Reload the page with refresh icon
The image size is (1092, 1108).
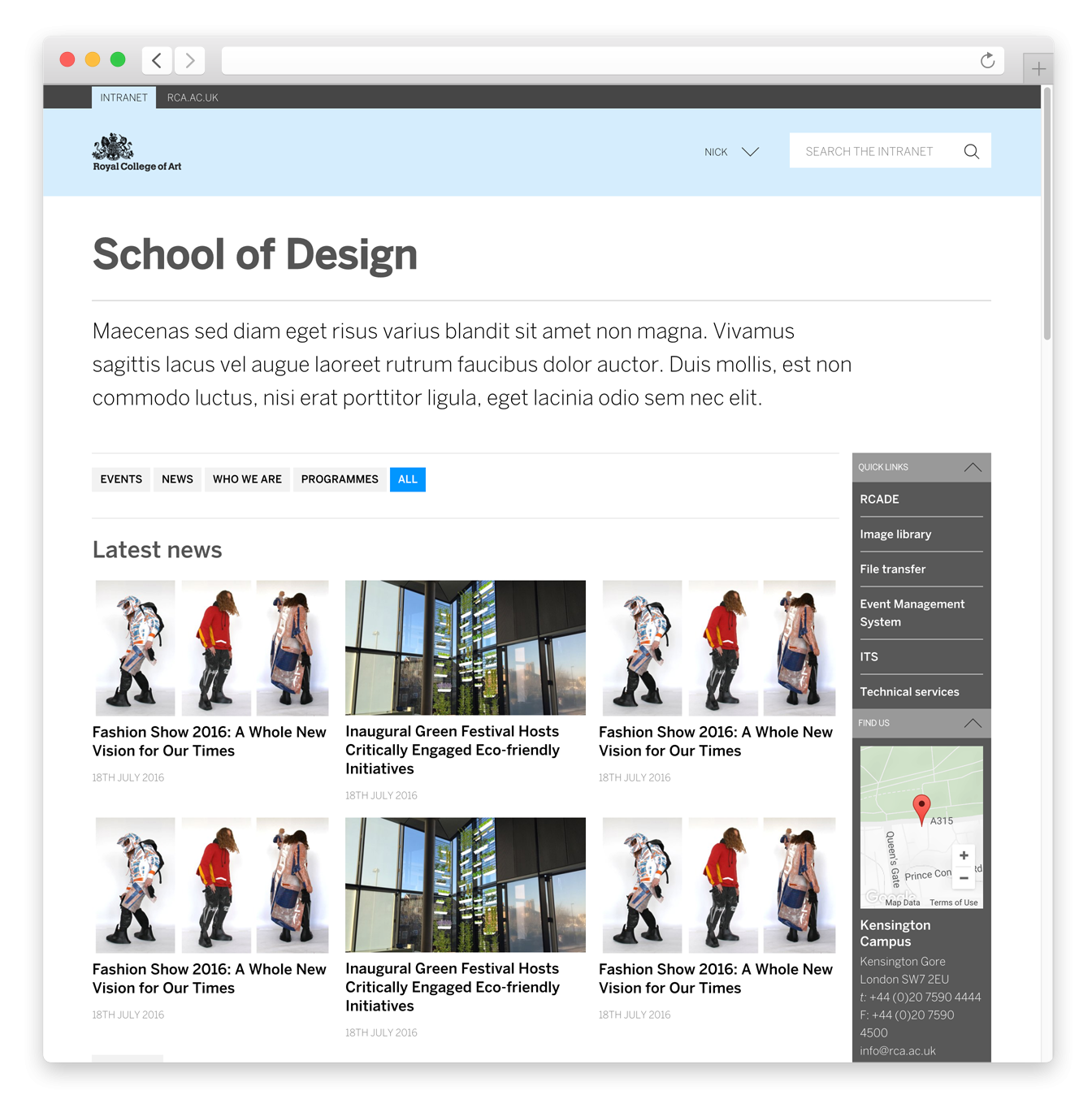point(987,61)
